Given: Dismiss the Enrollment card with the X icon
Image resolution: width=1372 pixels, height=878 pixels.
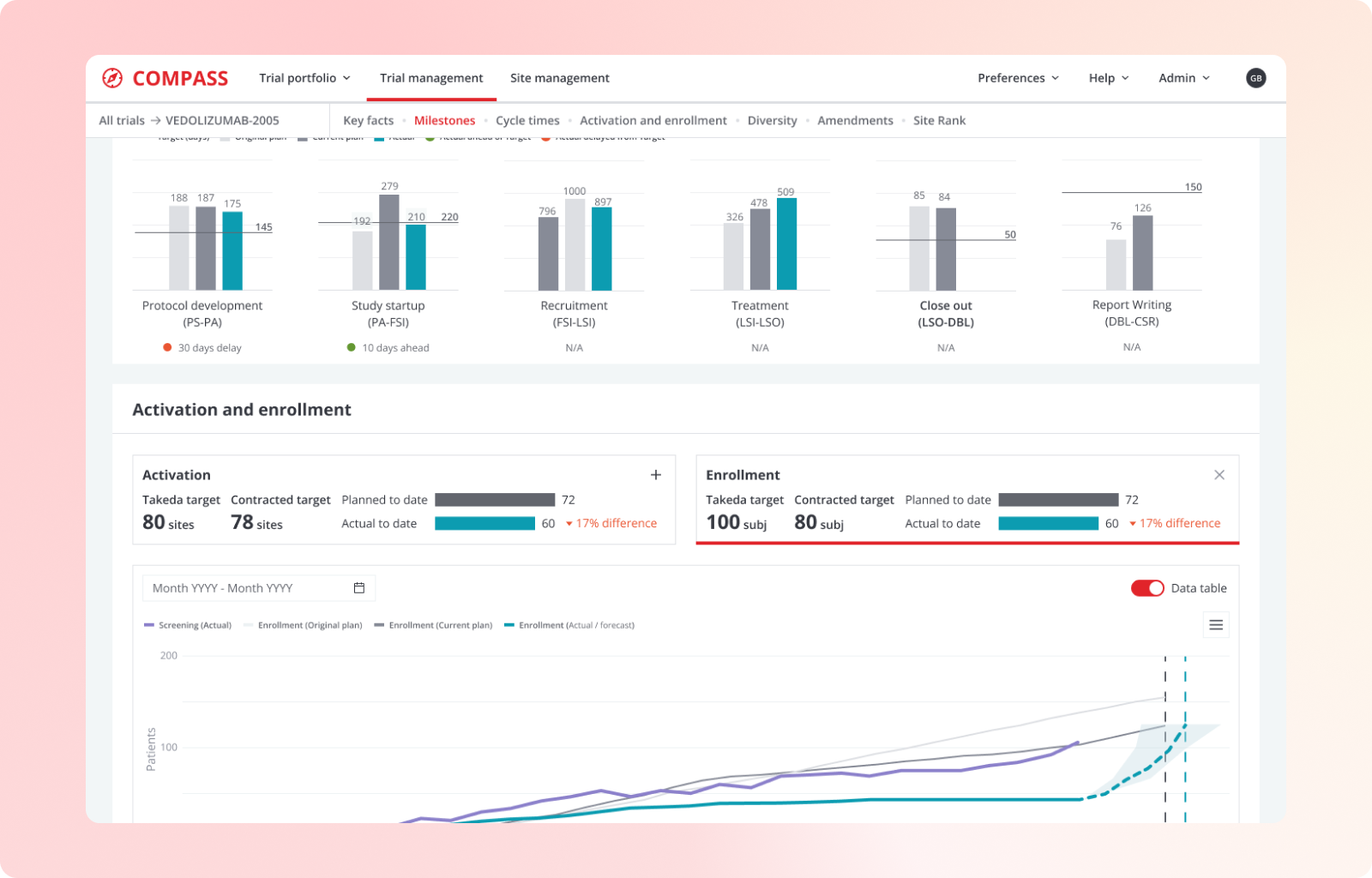Looking at the screenshot, I should [1219, 473].
